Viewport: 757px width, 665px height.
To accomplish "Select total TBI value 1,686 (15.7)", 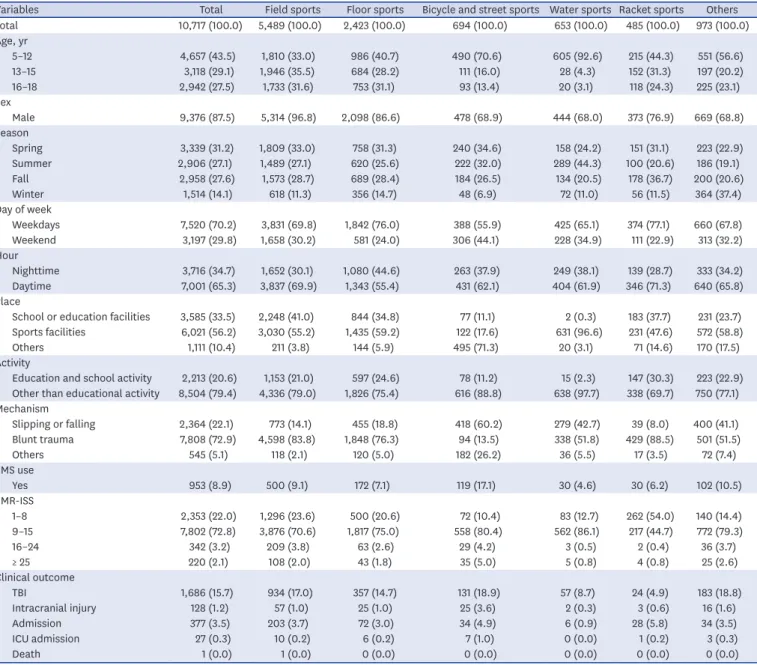I will pyautogui.click(x=207, y=593).
